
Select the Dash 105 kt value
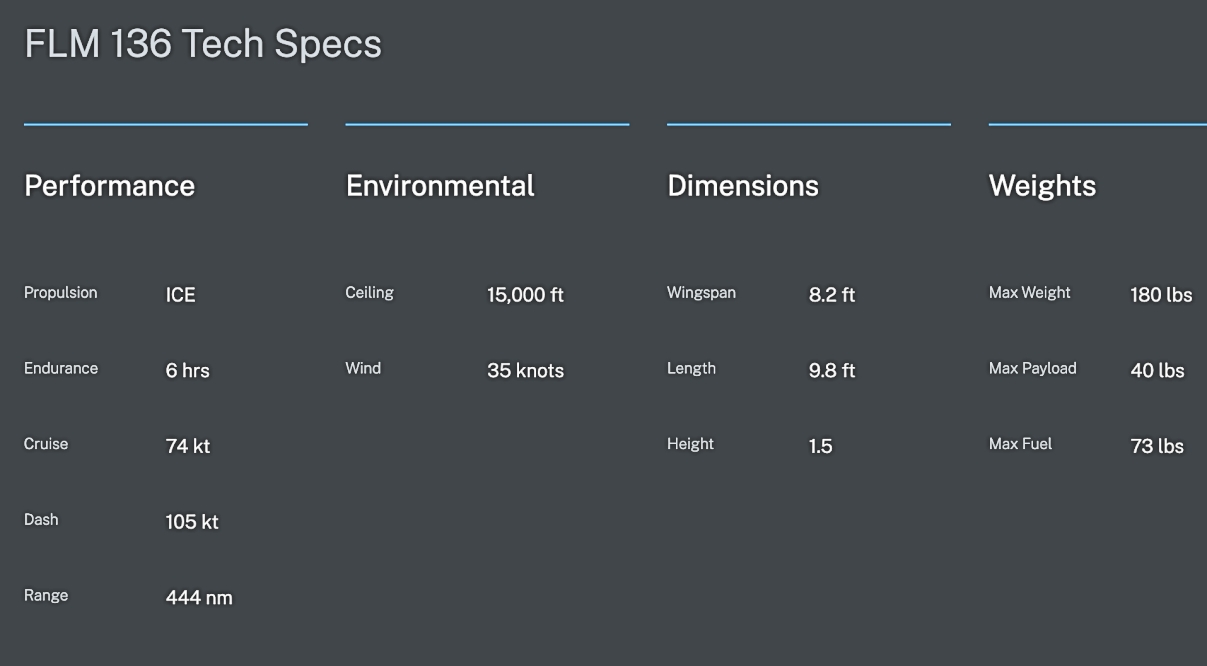192,522
